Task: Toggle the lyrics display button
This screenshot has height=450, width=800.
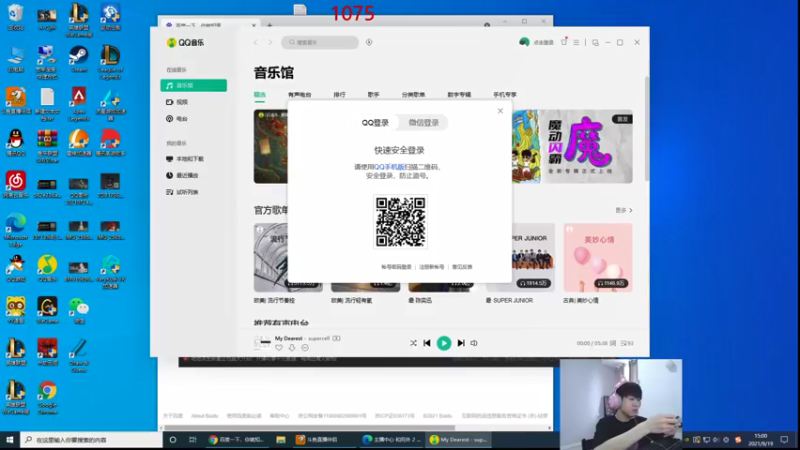Action: (613, 343)
